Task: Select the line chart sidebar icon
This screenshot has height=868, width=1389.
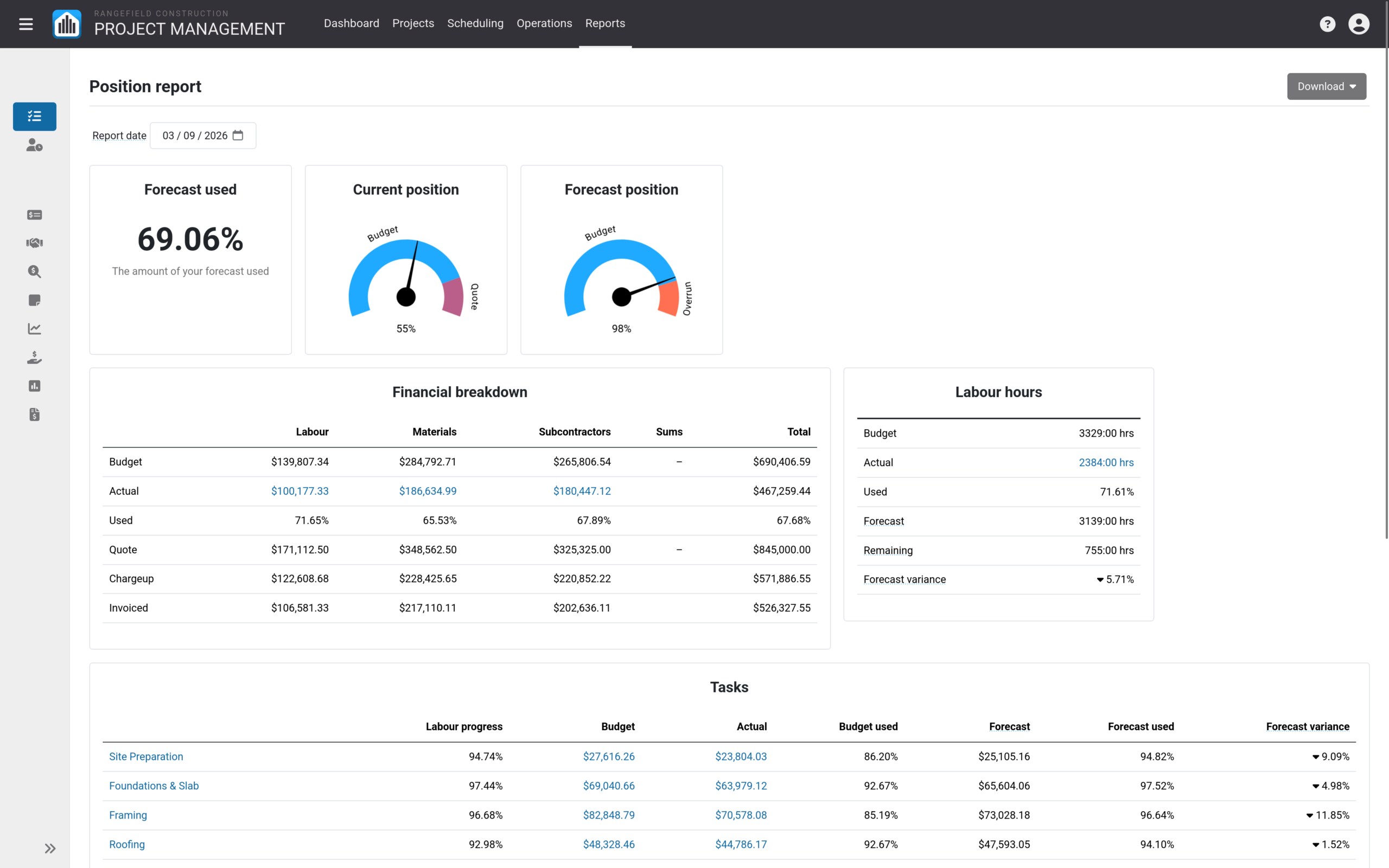Action: (34, 329)
